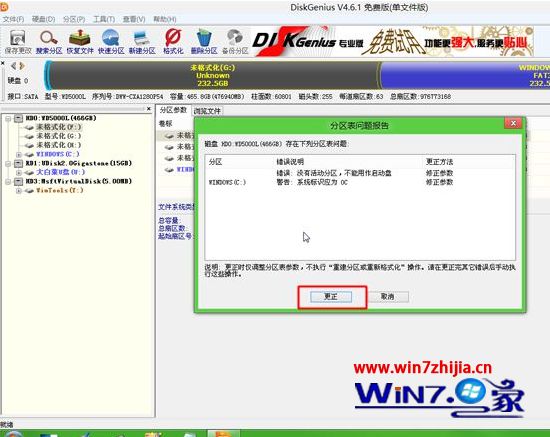
Task: Click the 错误说明 column header
Action: [x=290, y=162]
